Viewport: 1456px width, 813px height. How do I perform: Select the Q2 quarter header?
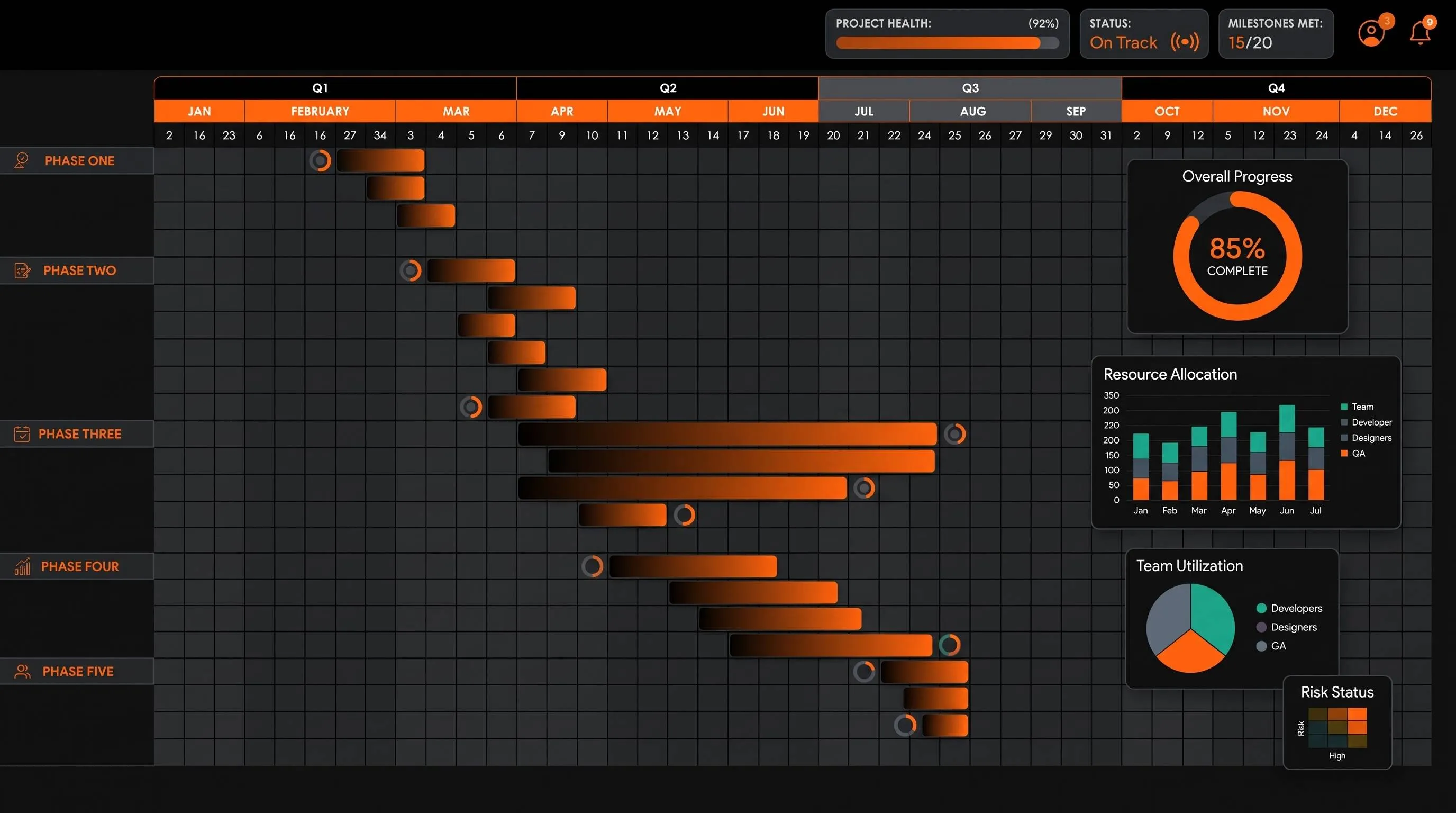coord(668,88)
